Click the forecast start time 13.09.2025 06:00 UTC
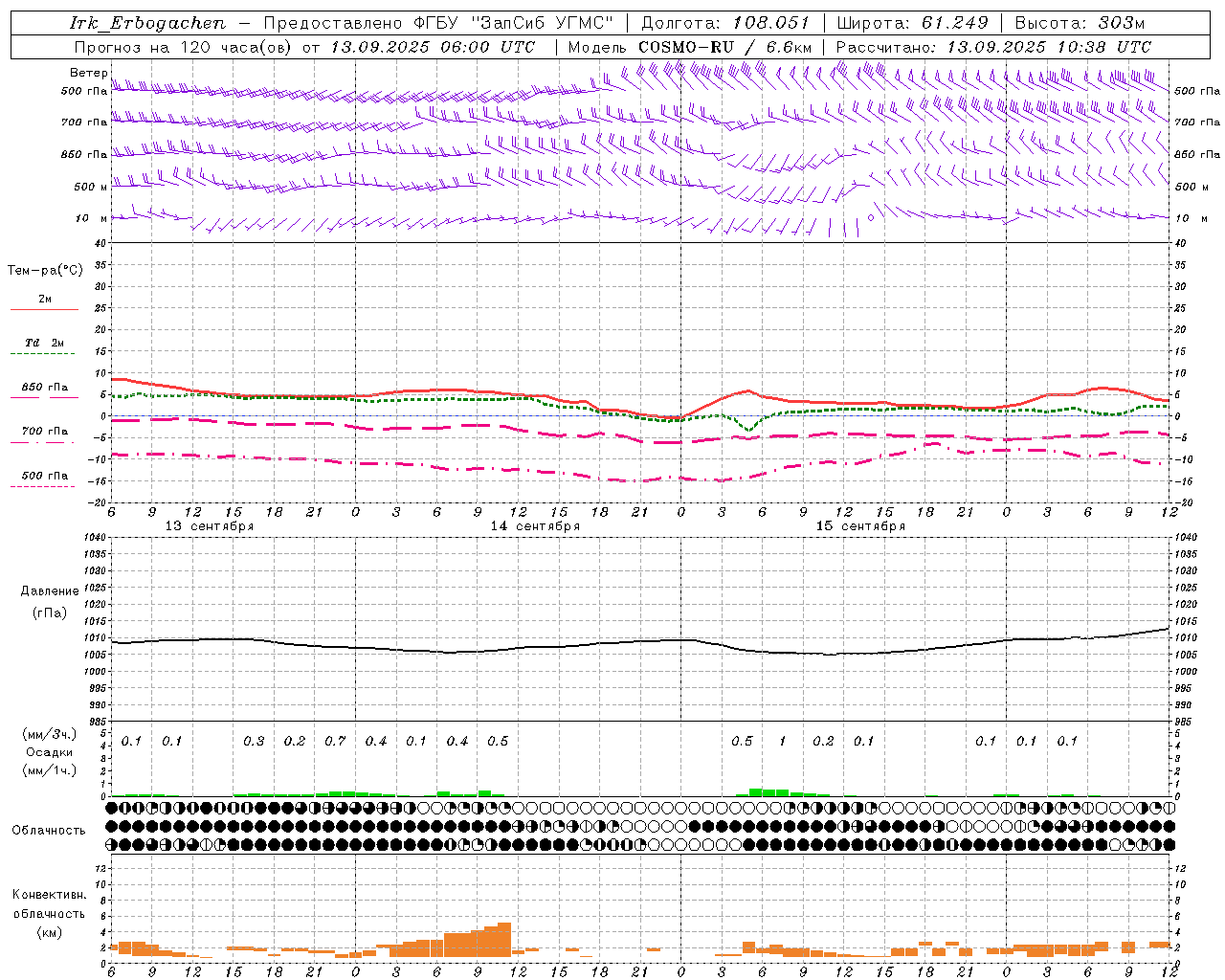 tap(433, 47)
